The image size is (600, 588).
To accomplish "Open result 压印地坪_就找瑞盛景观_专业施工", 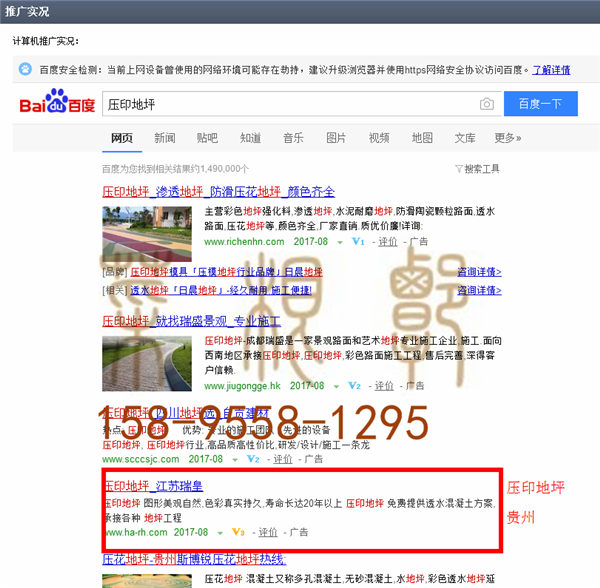I will 191,321.
